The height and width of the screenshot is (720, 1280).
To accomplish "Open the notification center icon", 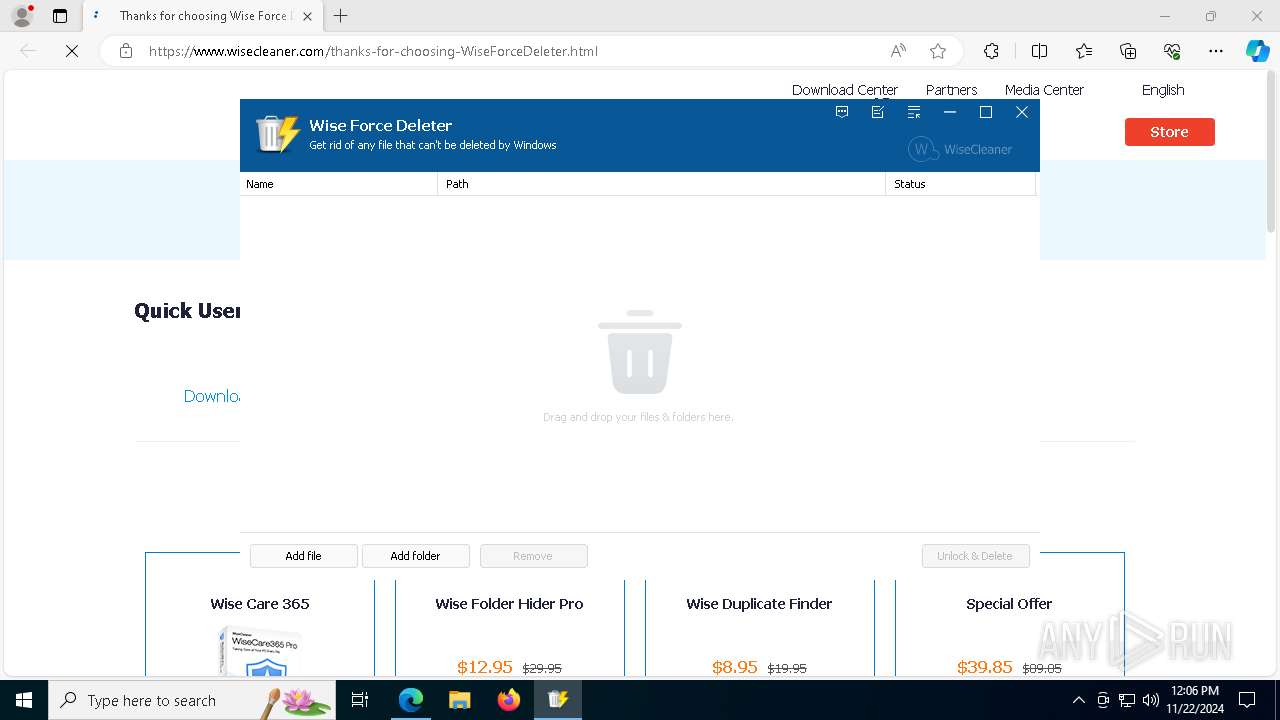I will point(1247,700).
